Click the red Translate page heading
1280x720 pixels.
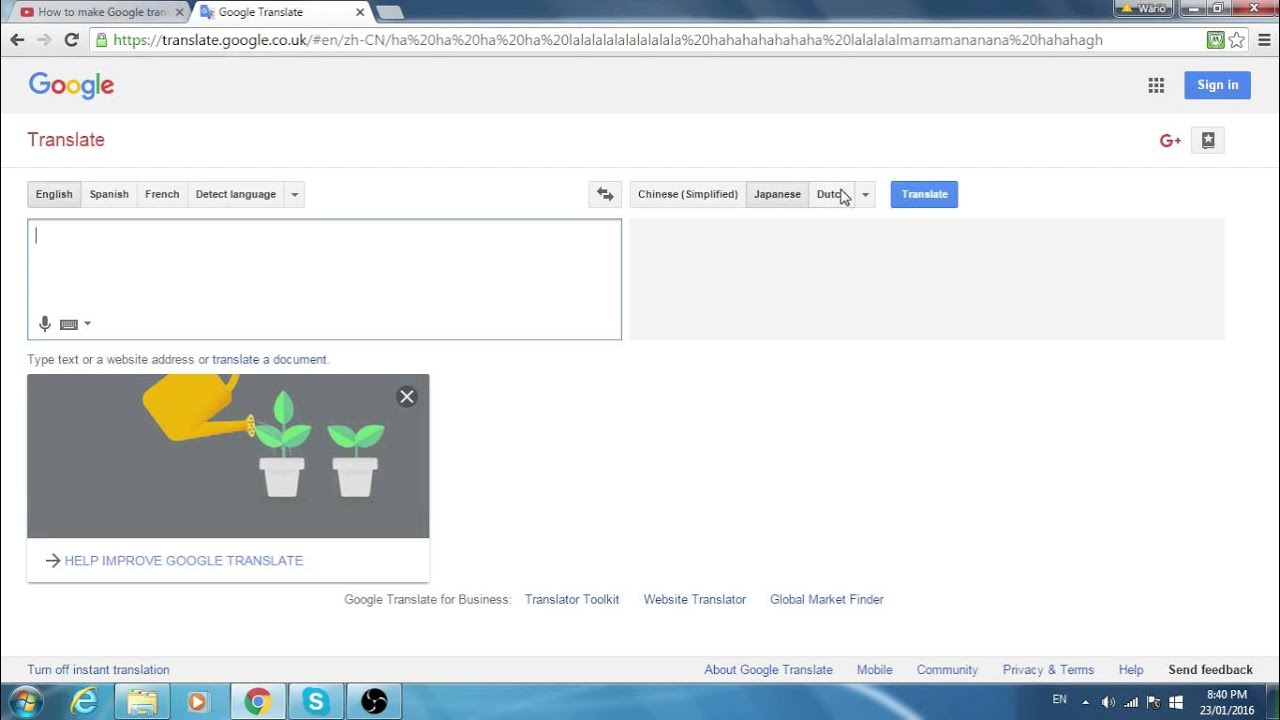tap(66, 140)
